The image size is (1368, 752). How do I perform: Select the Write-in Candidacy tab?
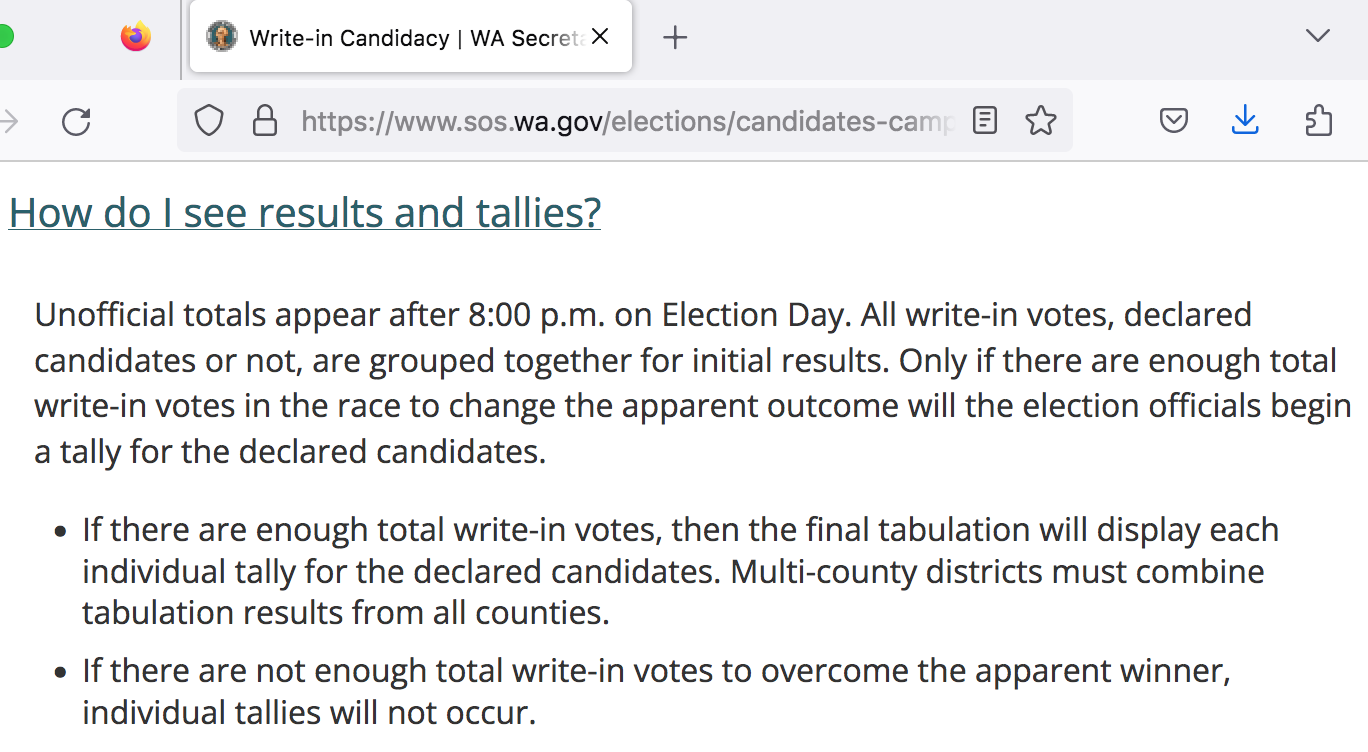tap(400, 38)
